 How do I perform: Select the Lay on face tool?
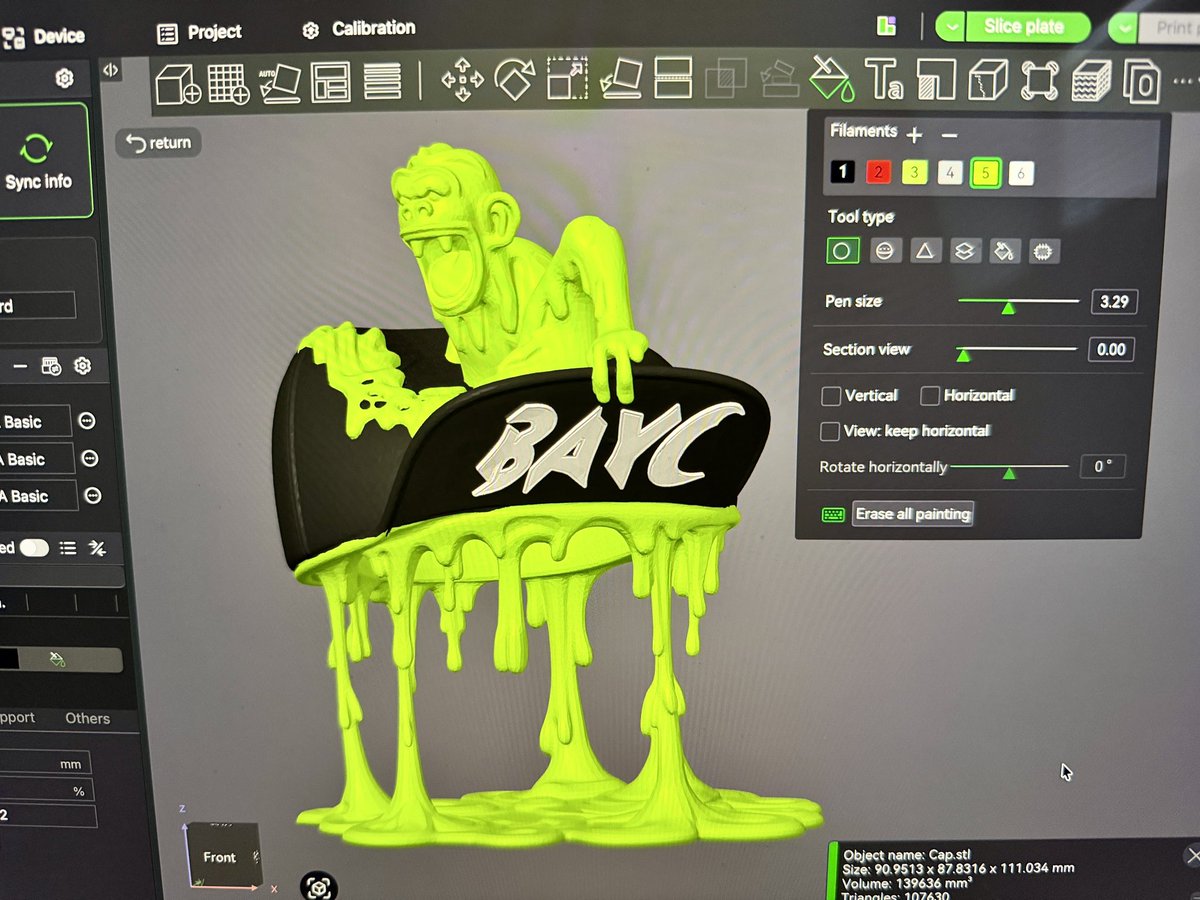(622, 77)
